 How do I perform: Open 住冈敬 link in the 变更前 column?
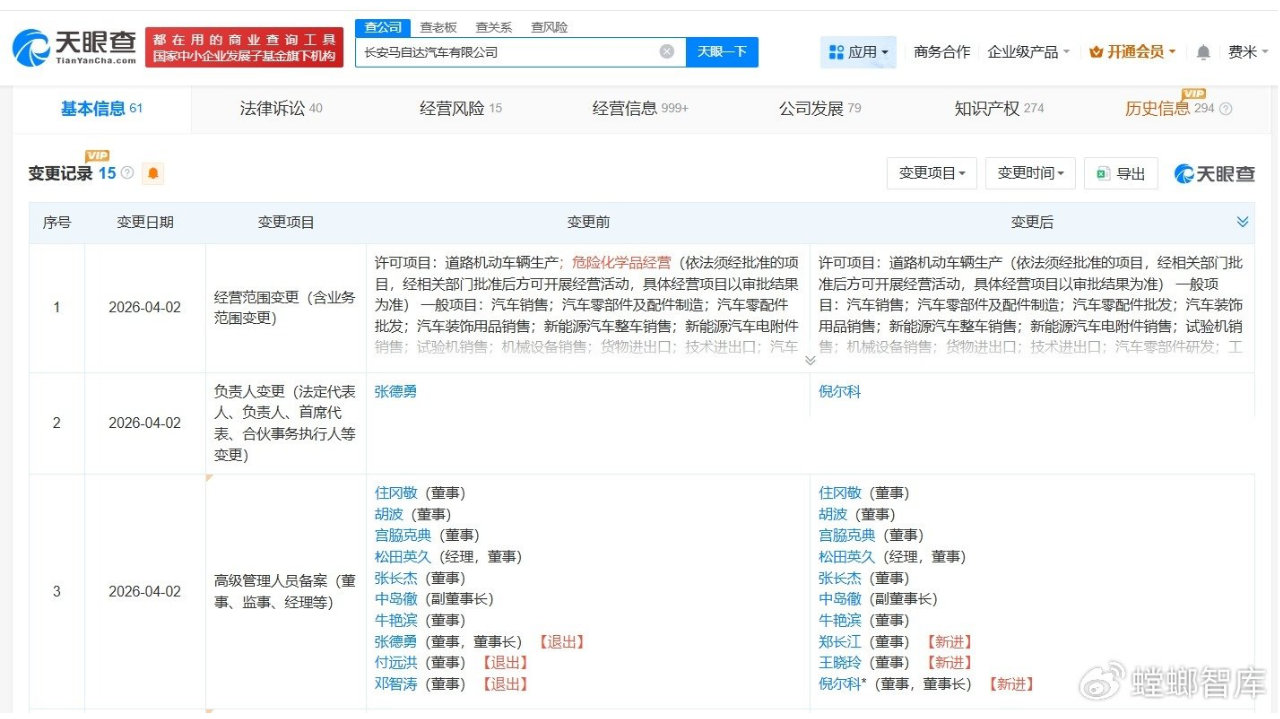pyautogui.click(x=395, y=493)
